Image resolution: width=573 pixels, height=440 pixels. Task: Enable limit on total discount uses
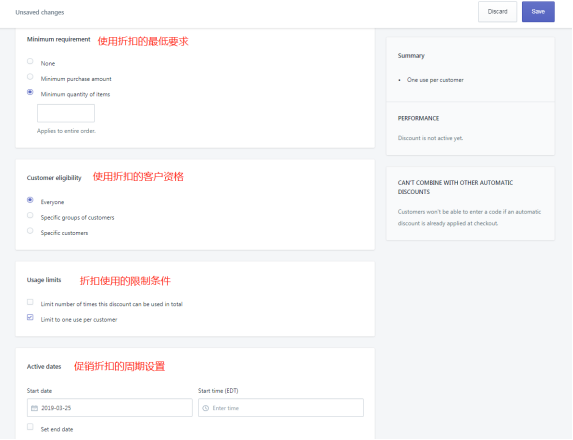point(30,302)
